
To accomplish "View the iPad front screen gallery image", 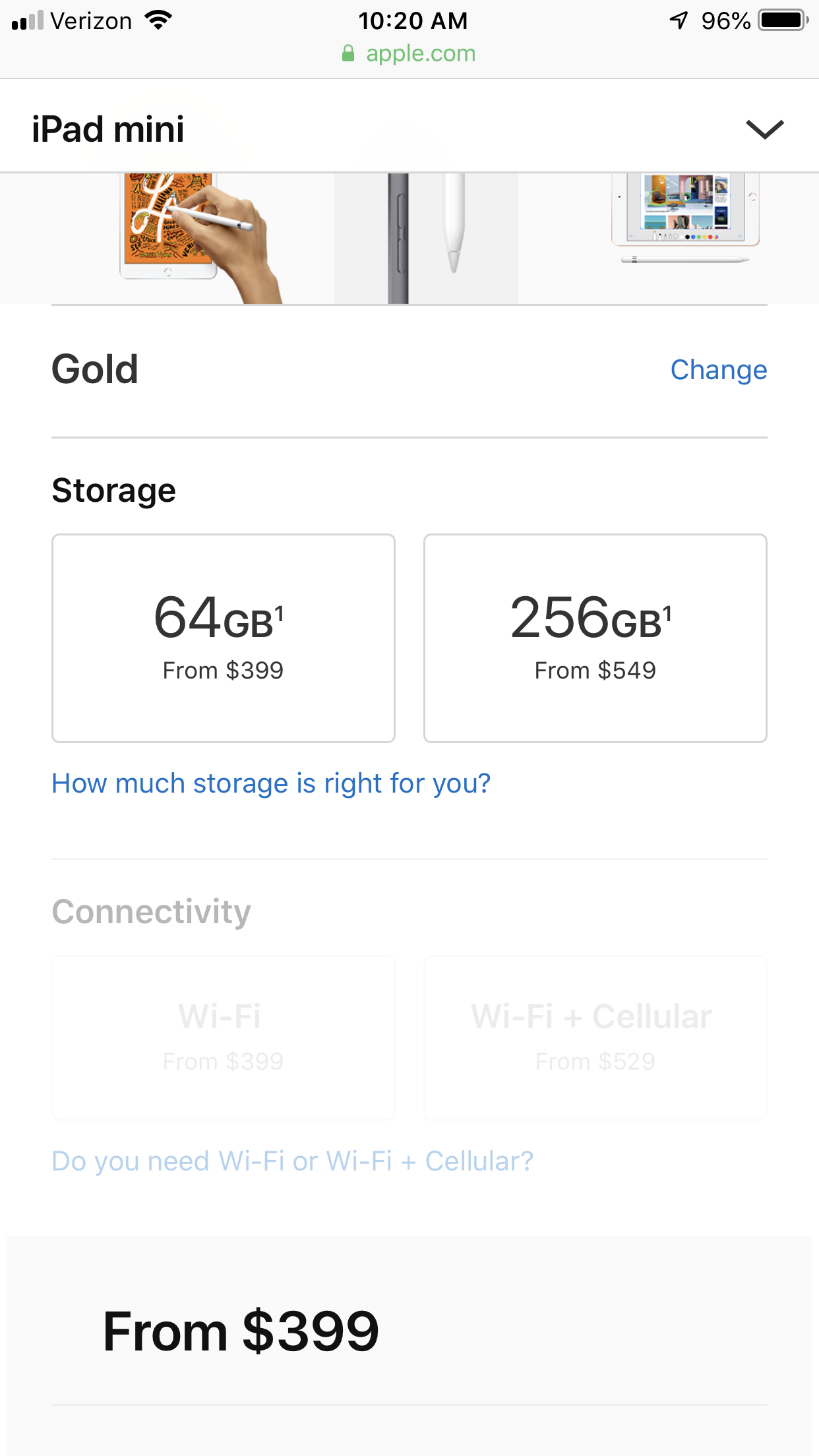I will (686, 218).
